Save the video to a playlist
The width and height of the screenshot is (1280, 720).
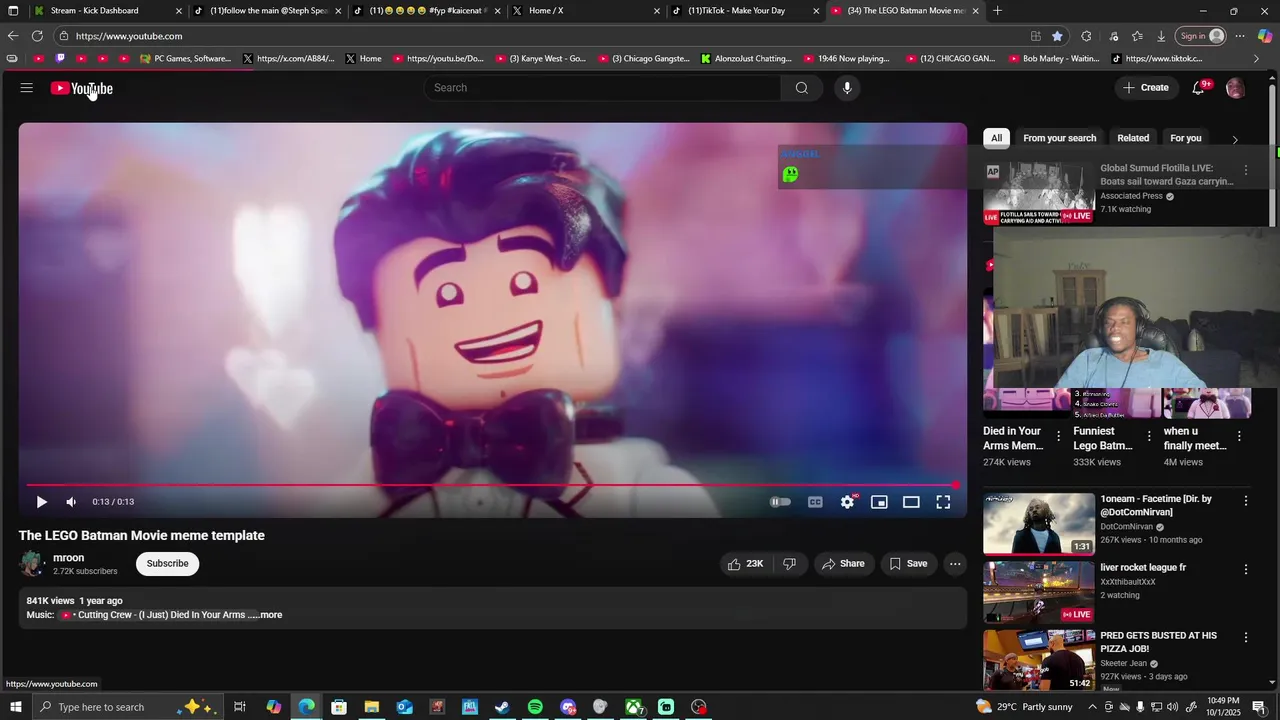908,564
